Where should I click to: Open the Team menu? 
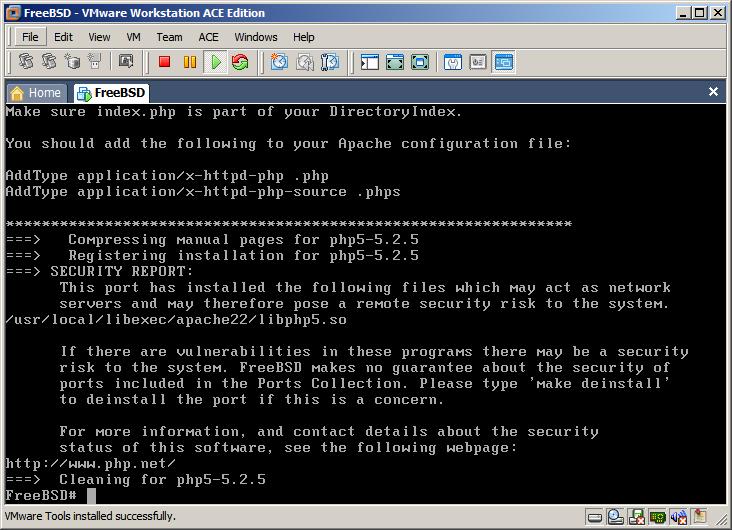169,37
